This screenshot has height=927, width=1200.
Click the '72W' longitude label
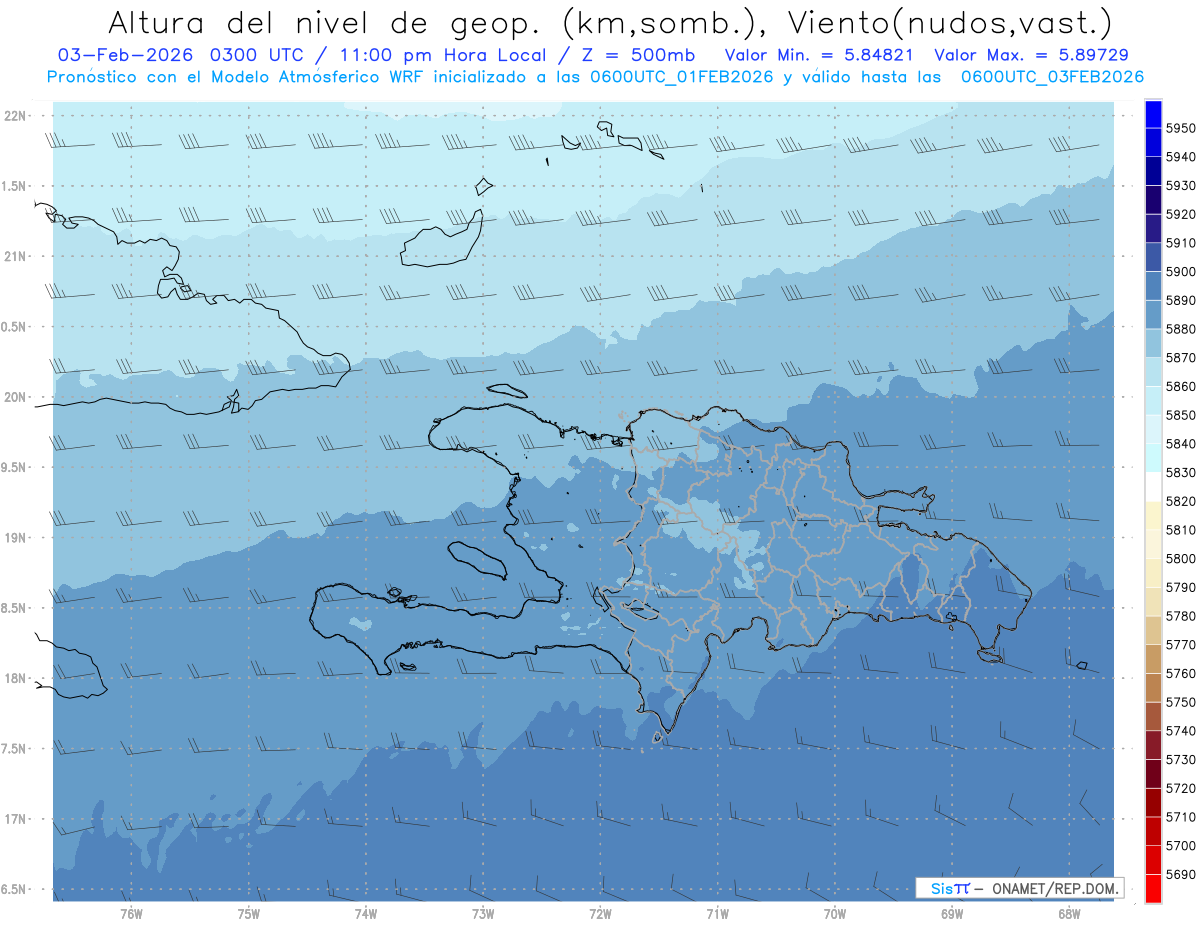click(600, 913)
